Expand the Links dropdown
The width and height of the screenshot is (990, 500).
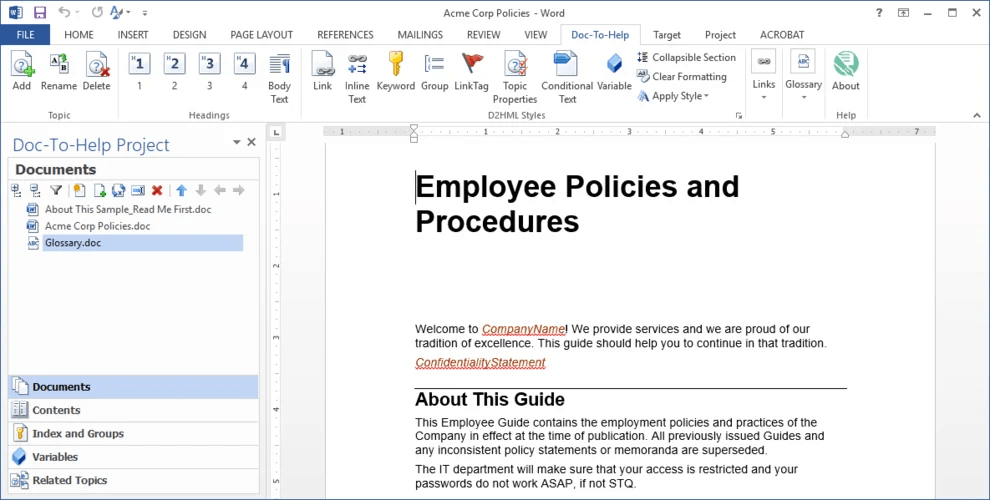pyautogui.click(x=763, y=76)
